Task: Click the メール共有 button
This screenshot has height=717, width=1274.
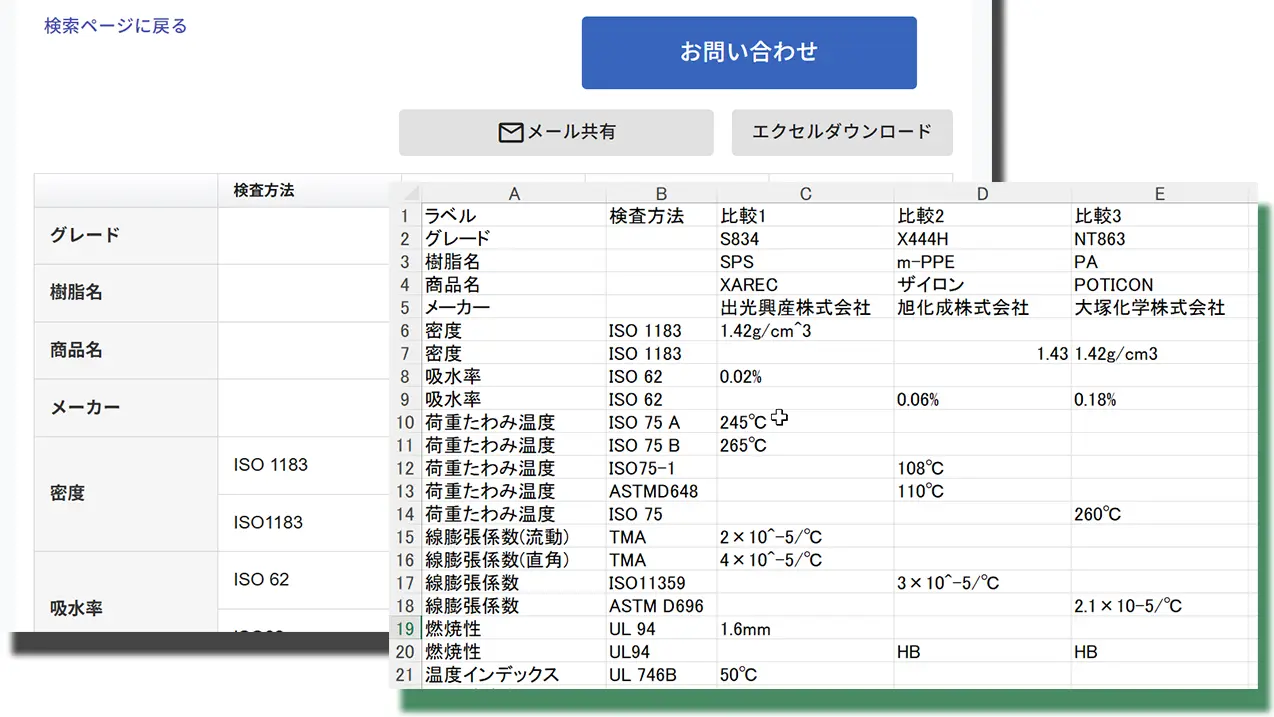Action: pyautogui.click(x=556, y=132)
